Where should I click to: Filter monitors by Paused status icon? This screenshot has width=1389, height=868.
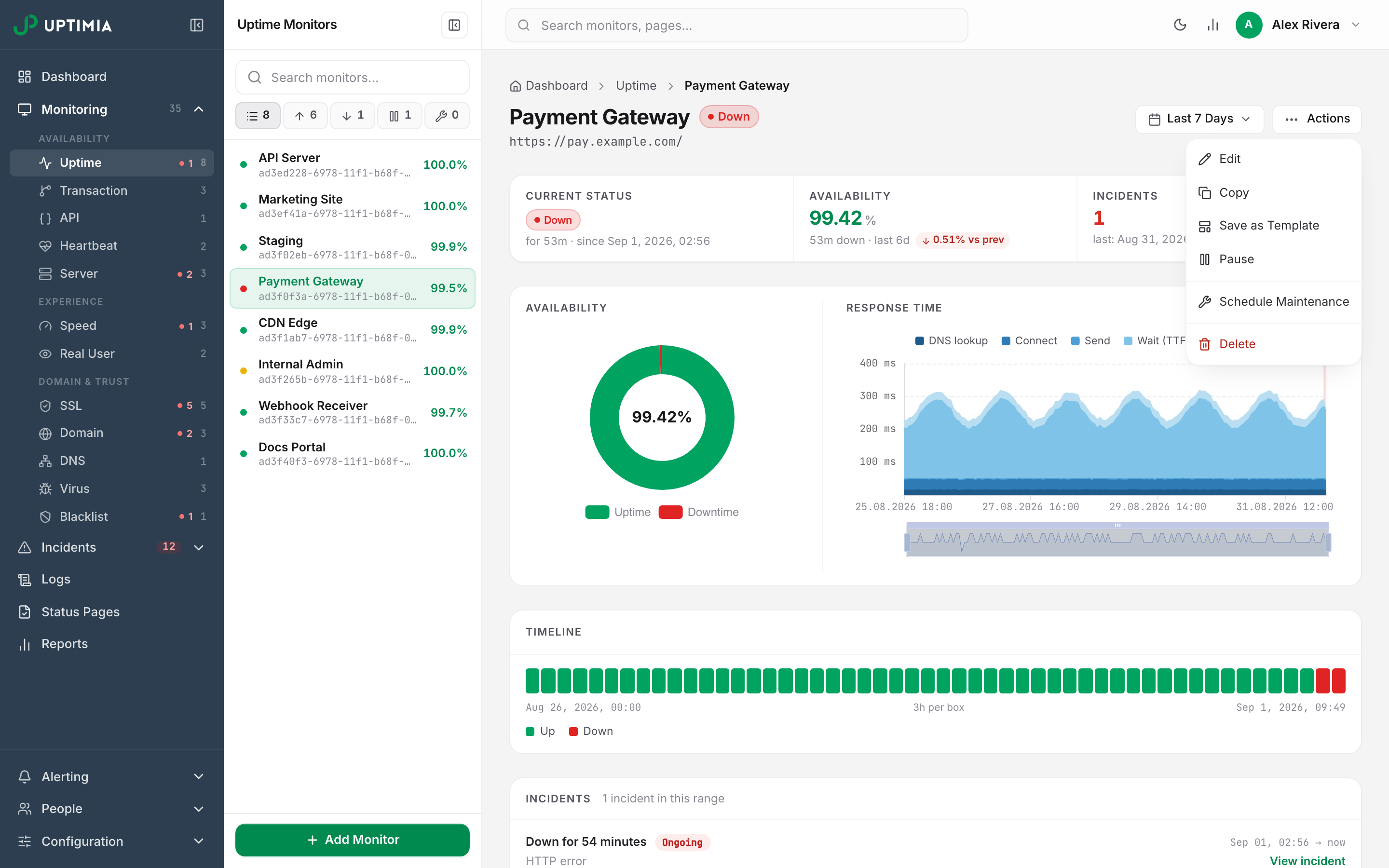pos(399,116)
